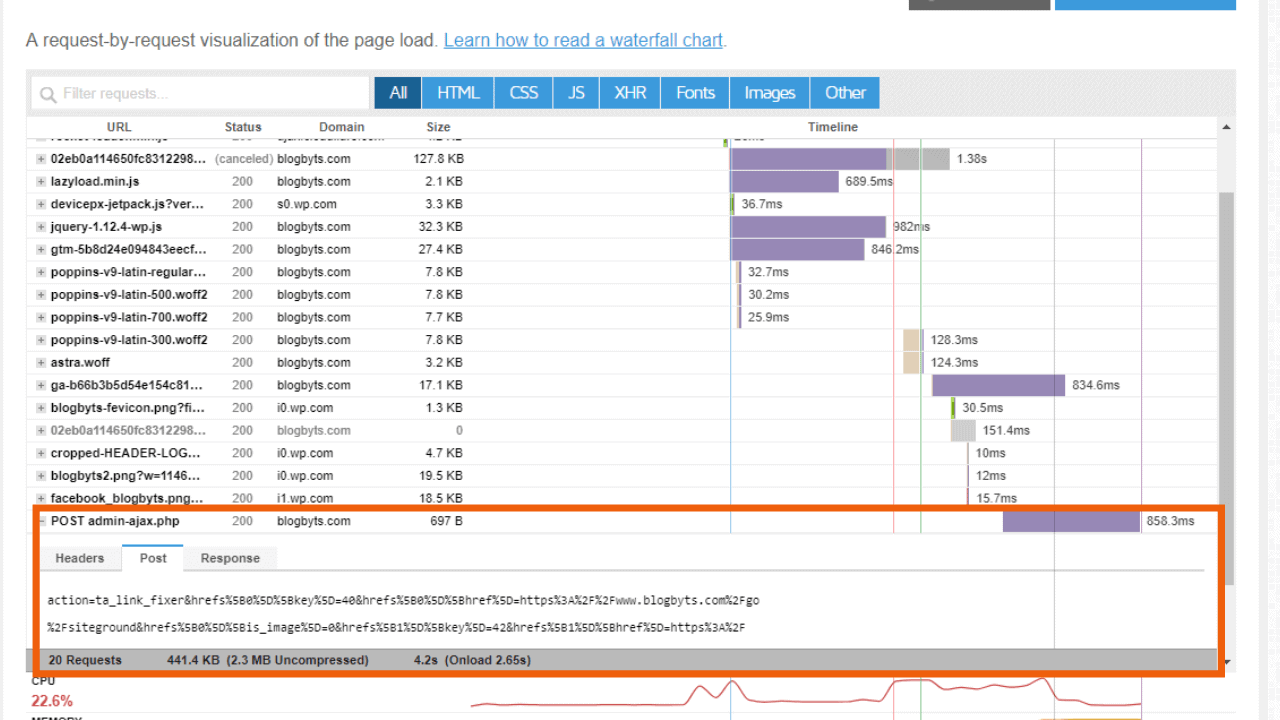Click the waterfall vertical scrollbar thumb
The width and height of the screenshot is (1280, 720).
[x=1226, y=390]
